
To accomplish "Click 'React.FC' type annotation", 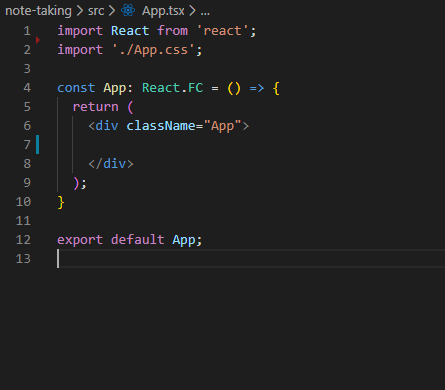I will click(x=173, y=88).
